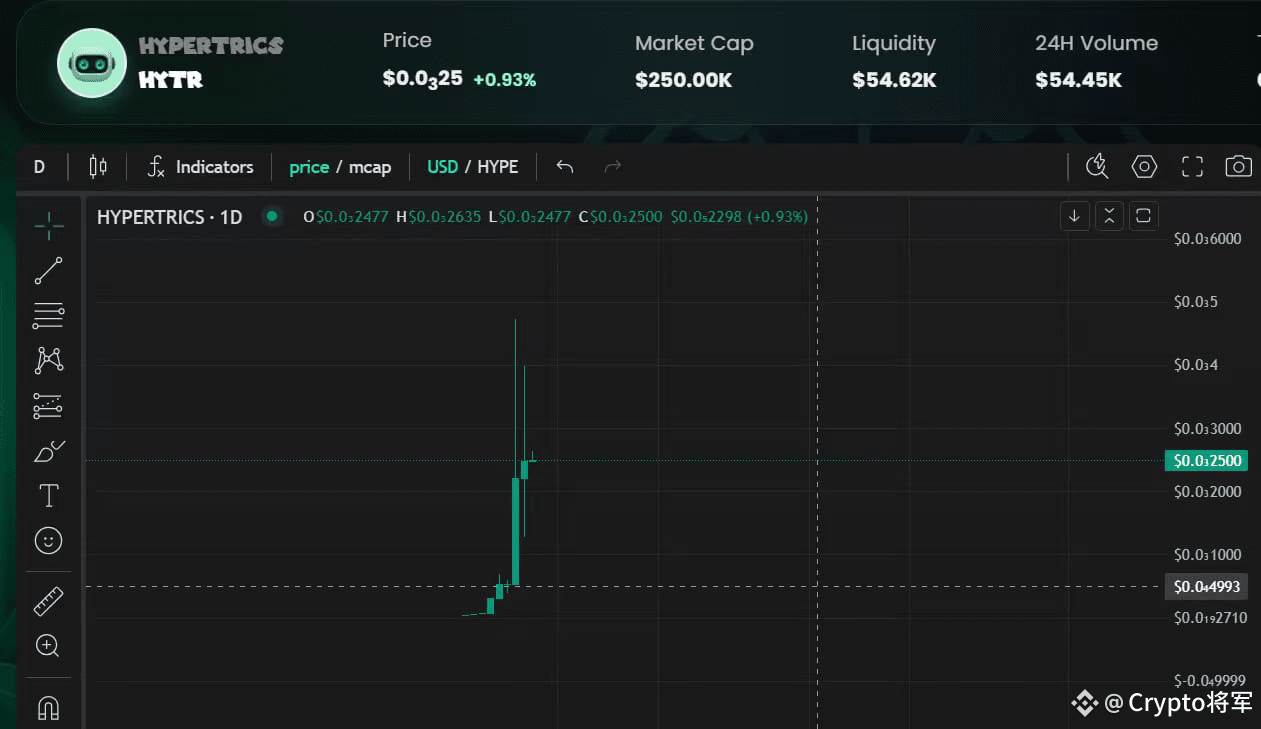Viewport: 1261px width, 729px height.
Task: Click the green current price label 2500
Action: pos(1205,460)
